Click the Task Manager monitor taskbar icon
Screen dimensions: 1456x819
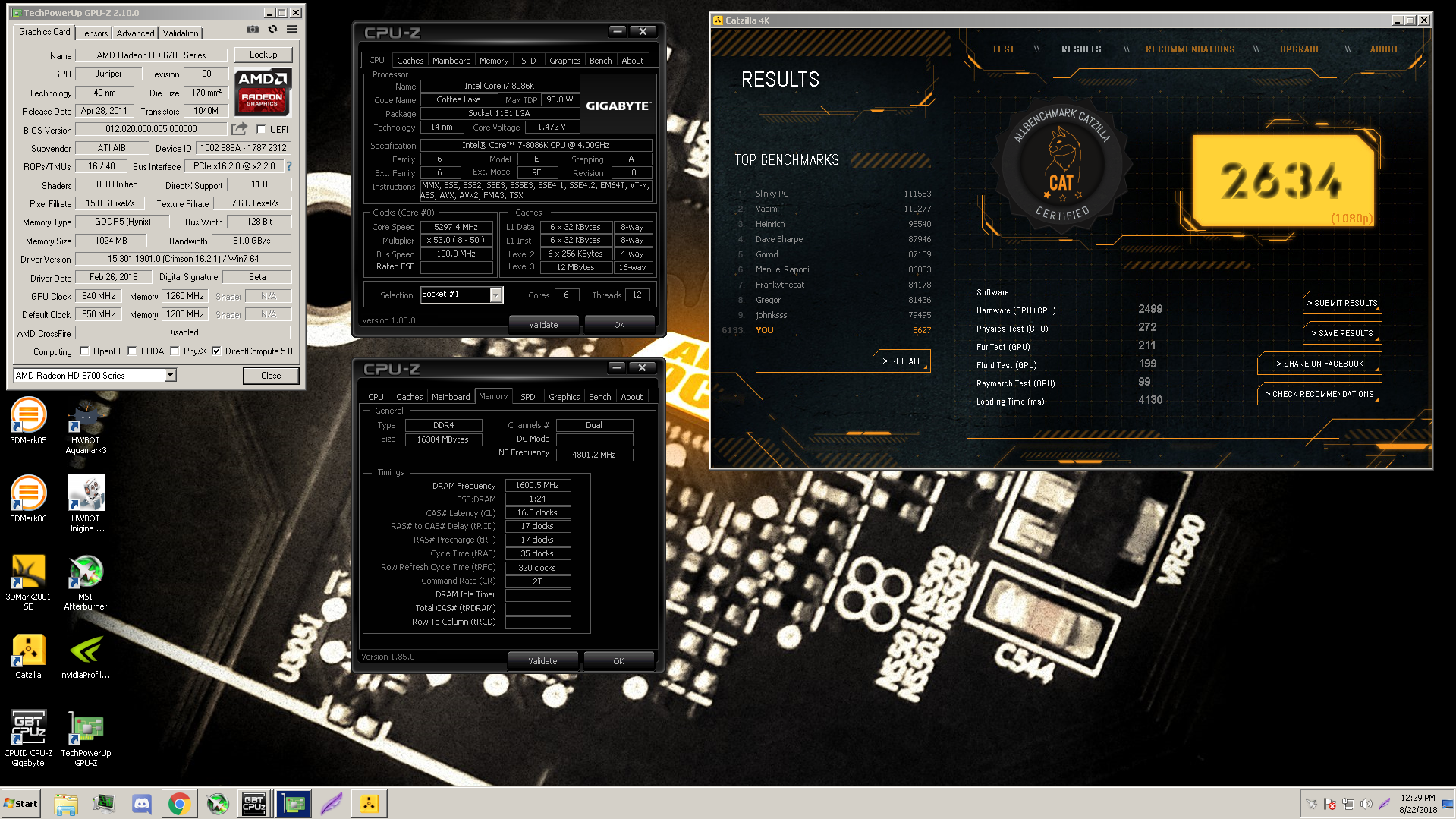(x=104, y=804)
